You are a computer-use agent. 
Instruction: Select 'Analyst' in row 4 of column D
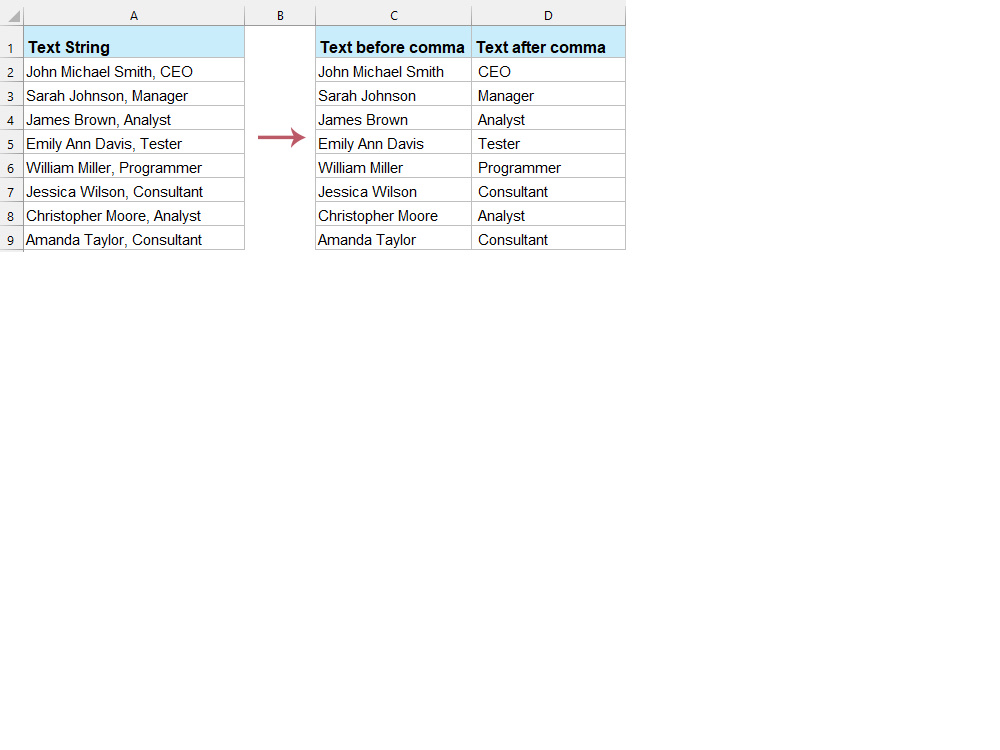[548, 118]
